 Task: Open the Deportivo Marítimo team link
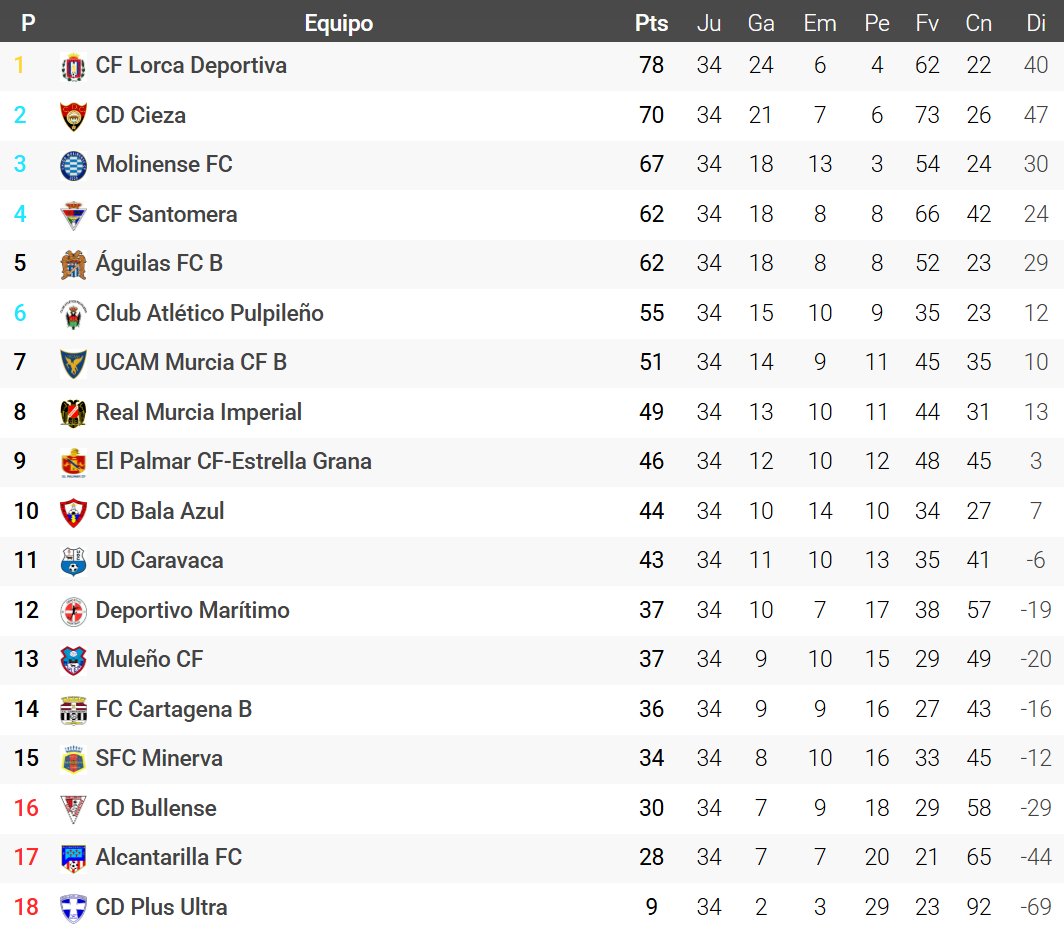point(192,610)
